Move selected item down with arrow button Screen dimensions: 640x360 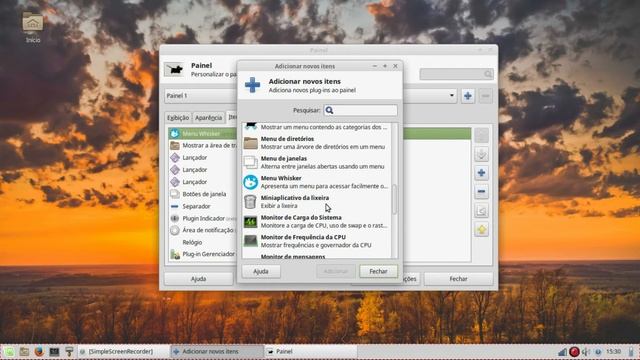481,154
